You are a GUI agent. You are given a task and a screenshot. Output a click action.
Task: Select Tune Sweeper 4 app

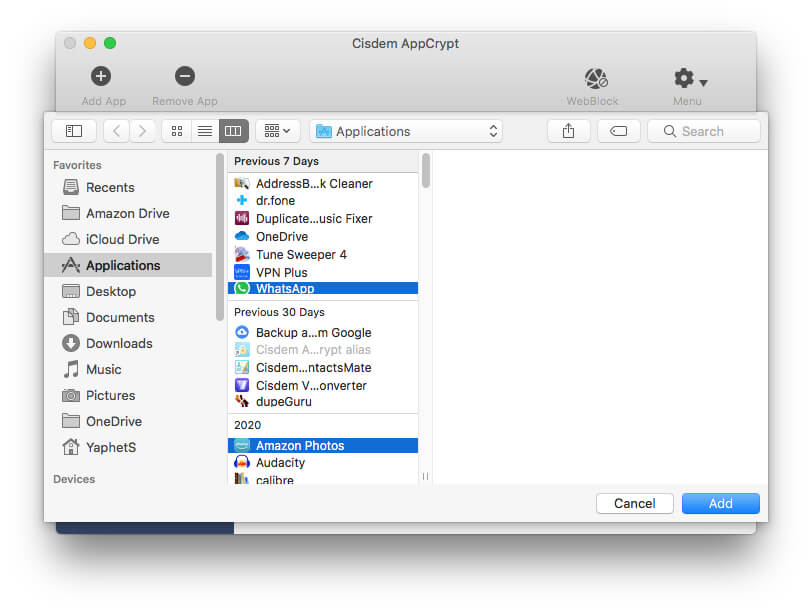(323, 255)
